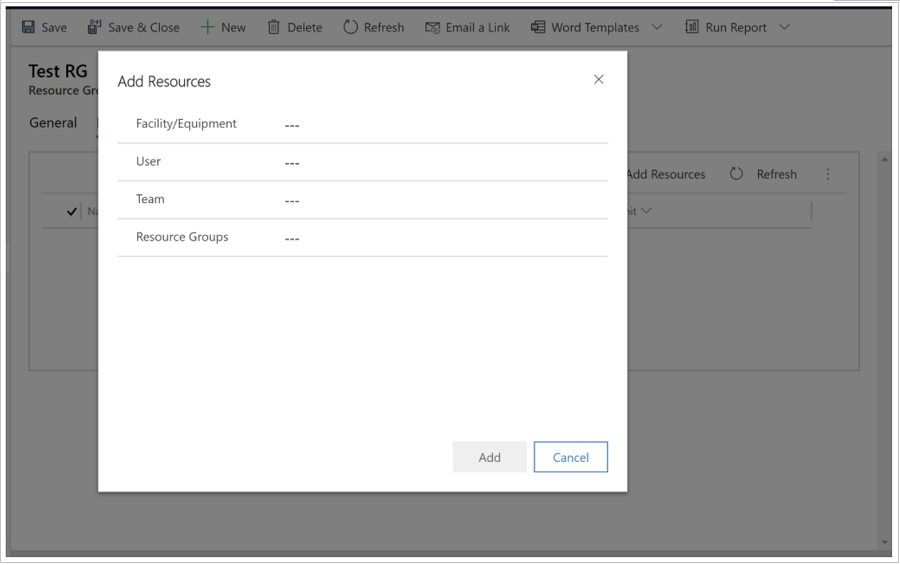
Task: Click the Email a Link envelope icon
Action: 432,28
